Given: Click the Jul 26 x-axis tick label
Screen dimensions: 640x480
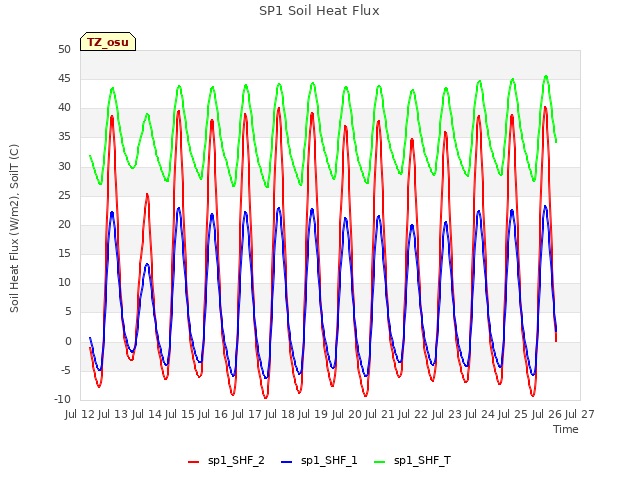Looking at the screenshot, I should click(x=547, y=414).
